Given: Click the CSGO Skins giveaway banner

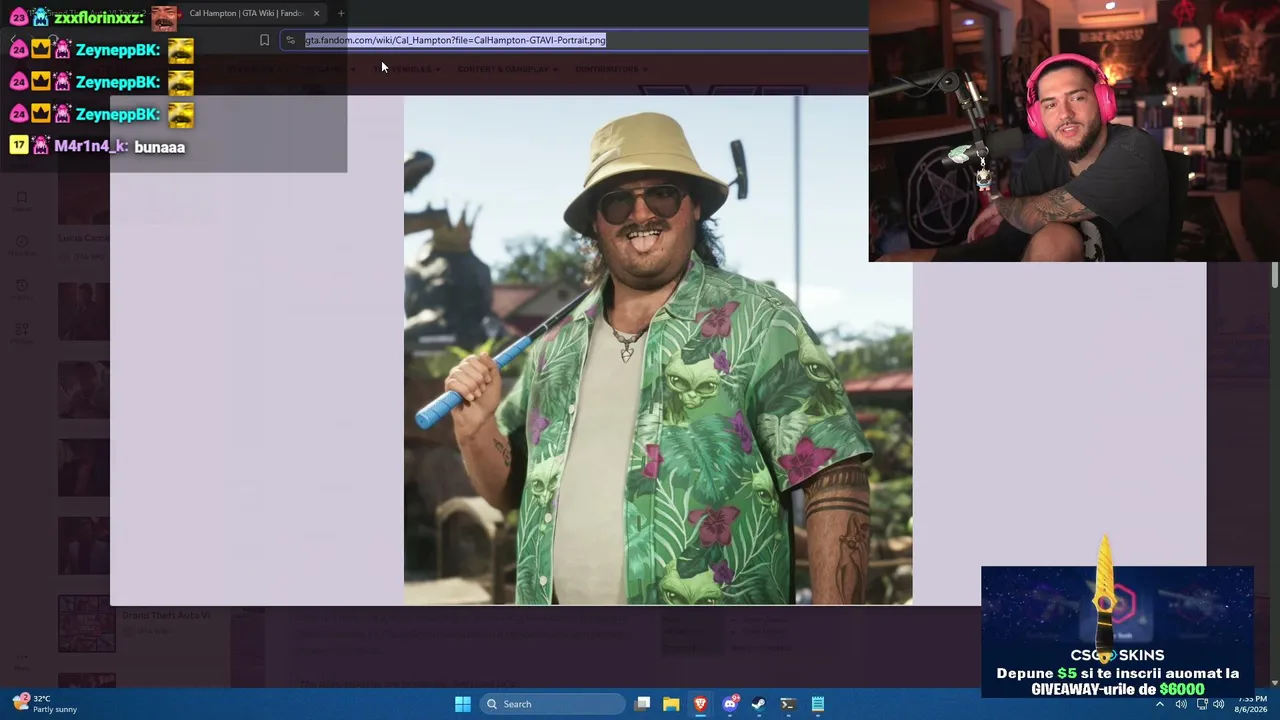Looking at the screenshot, I should 1117,632.
